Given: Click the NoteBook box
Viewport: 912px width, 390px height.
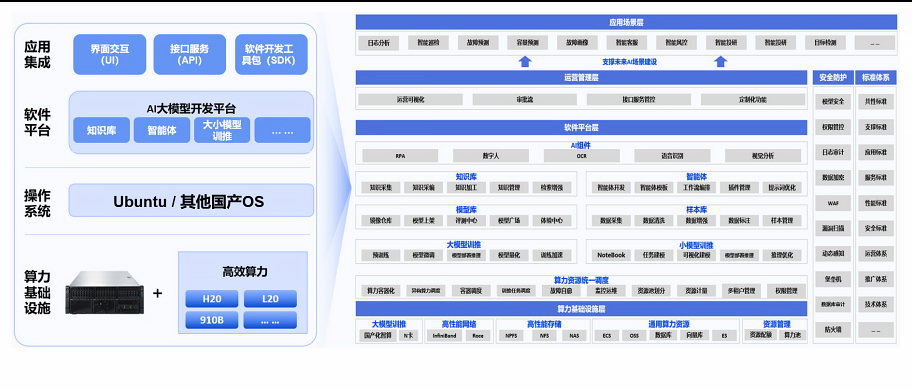Looking at the screenshot, I should click(x=611, y=255).
